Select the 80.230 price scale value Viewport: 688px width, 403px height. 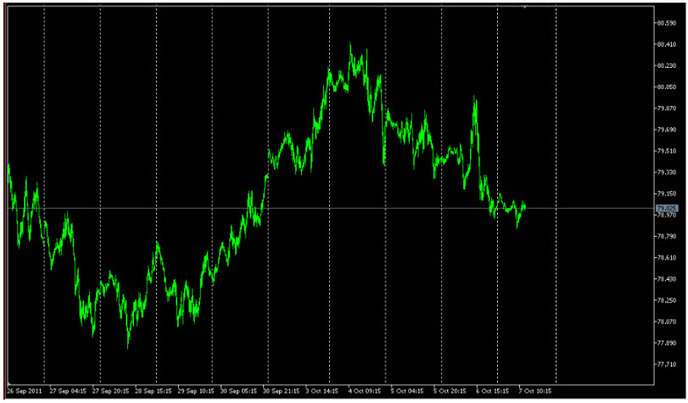[666, 65]
